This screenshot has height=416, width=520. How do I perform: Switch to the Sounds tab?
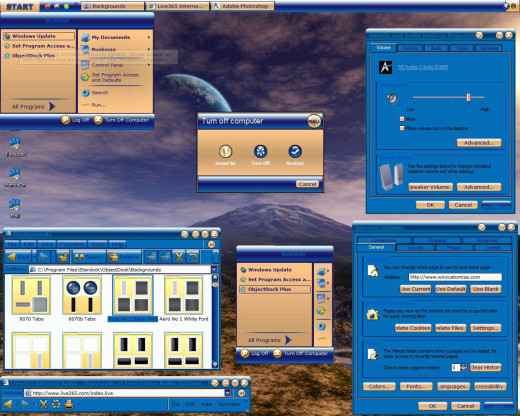(410, 48)
